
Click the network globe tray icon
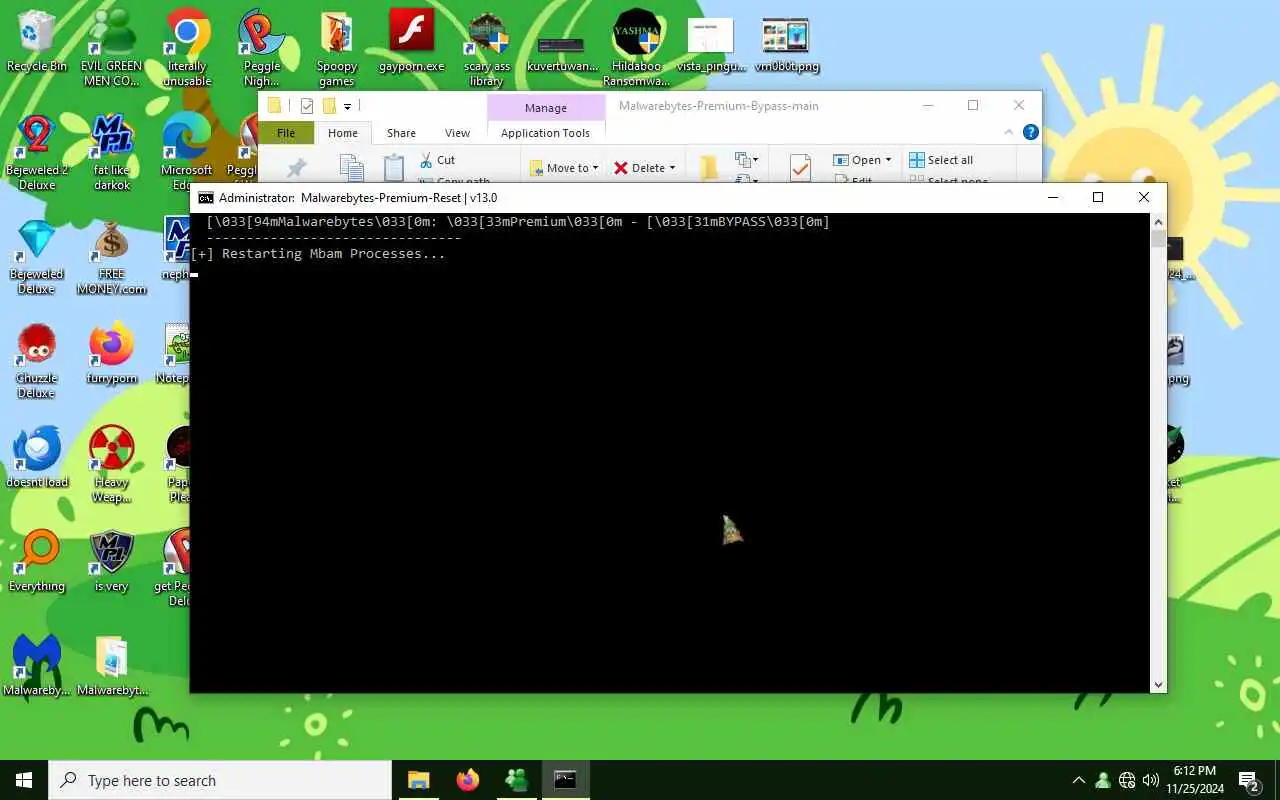pos(1127,780)
